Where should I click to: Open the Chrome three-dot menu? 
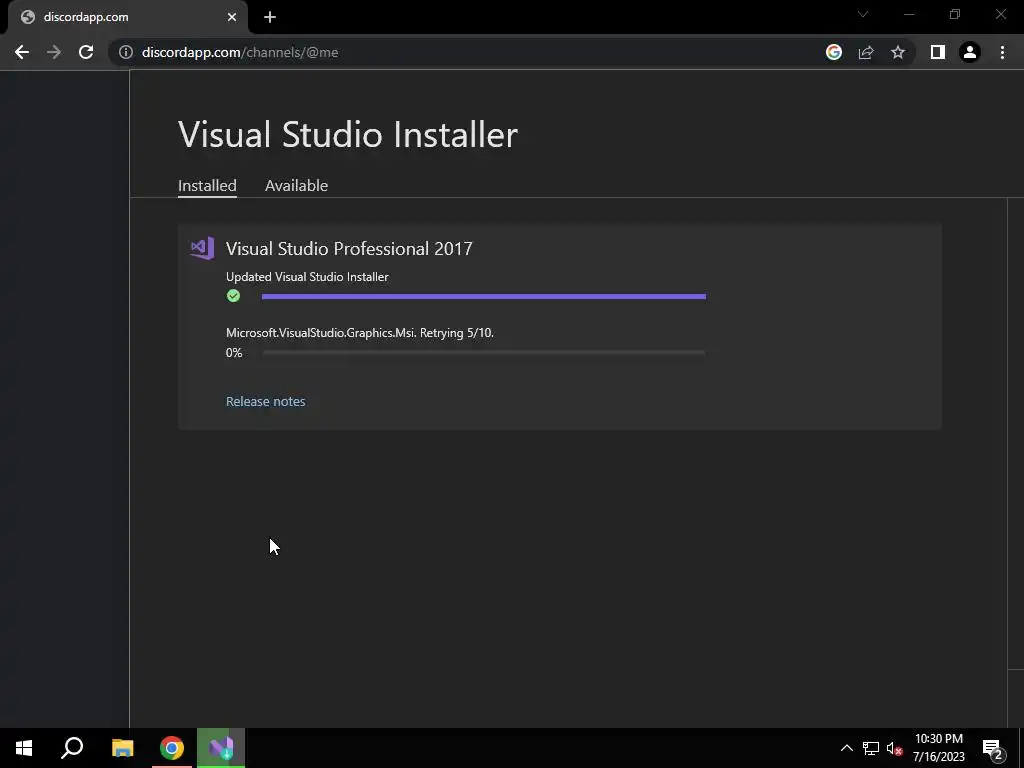[x=1002, y=52]
